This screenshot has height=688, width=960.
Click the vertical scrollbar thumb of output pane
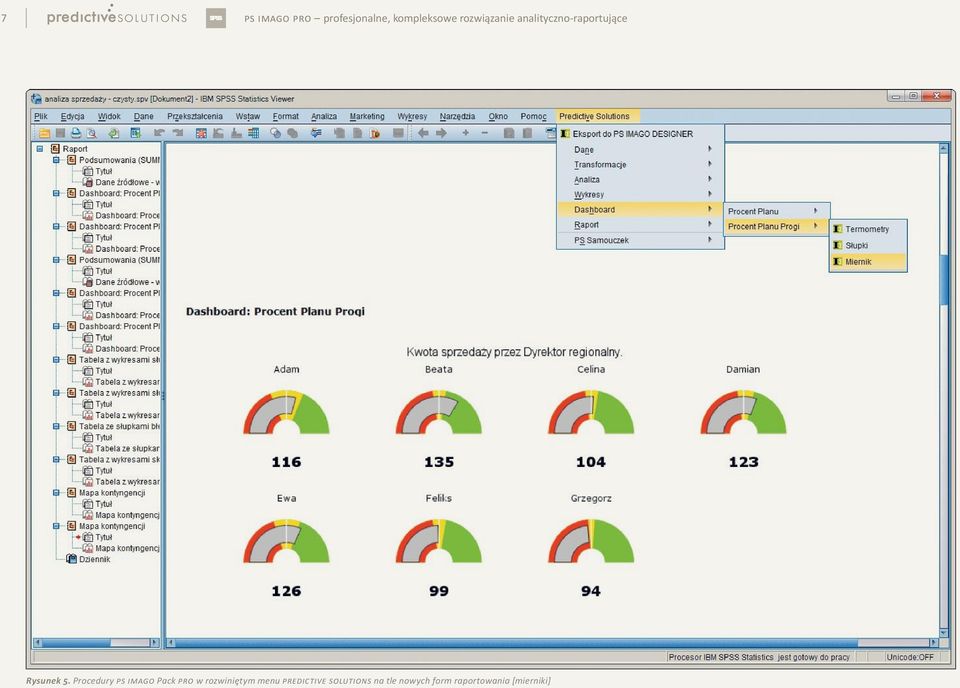[x=943, y=279]
